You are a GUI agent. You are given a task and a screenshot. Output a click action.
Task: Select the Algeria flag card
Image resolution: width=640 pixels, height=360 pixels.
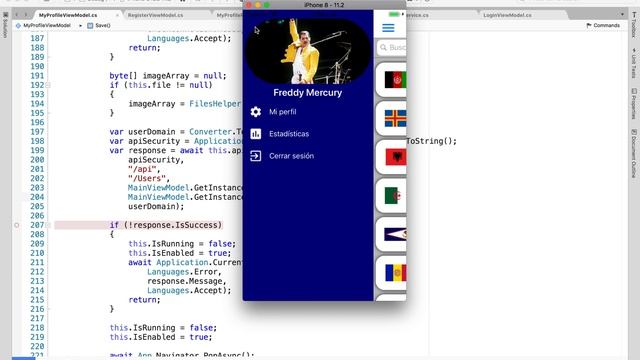391,196
